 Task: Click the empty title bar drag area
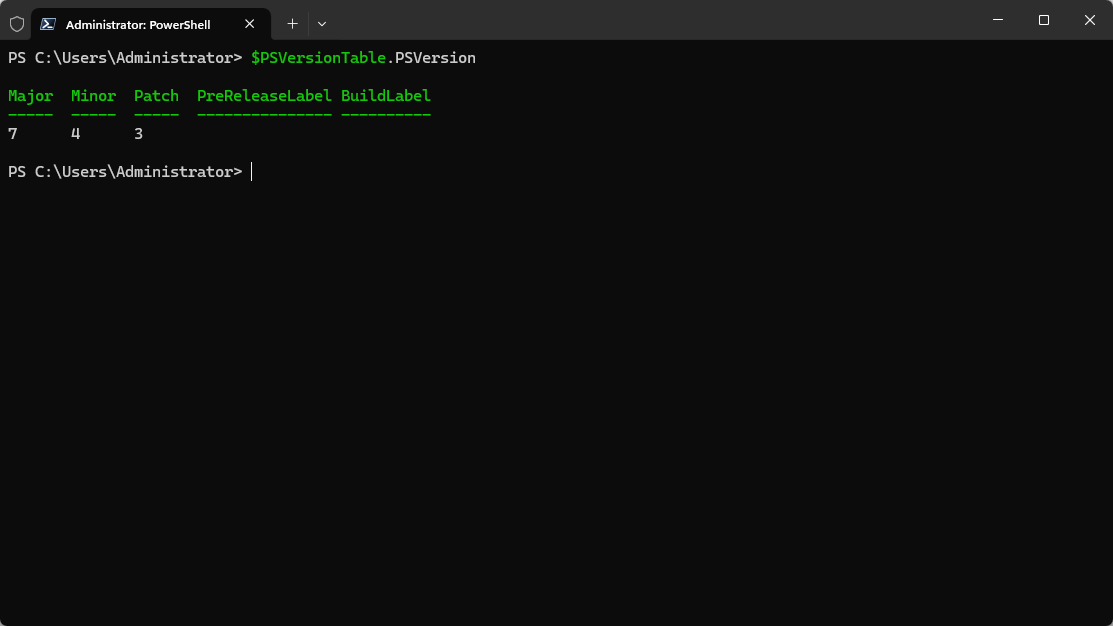[x=650, y=20]
